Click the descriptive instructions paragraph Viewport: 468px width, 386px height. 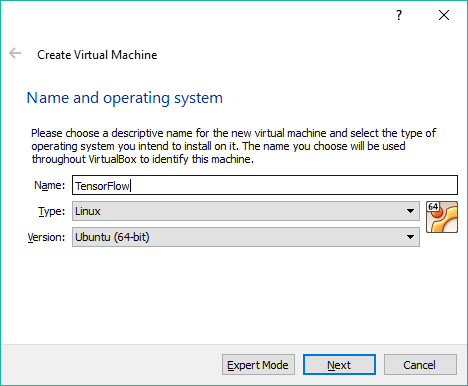(x=233, y=146)
